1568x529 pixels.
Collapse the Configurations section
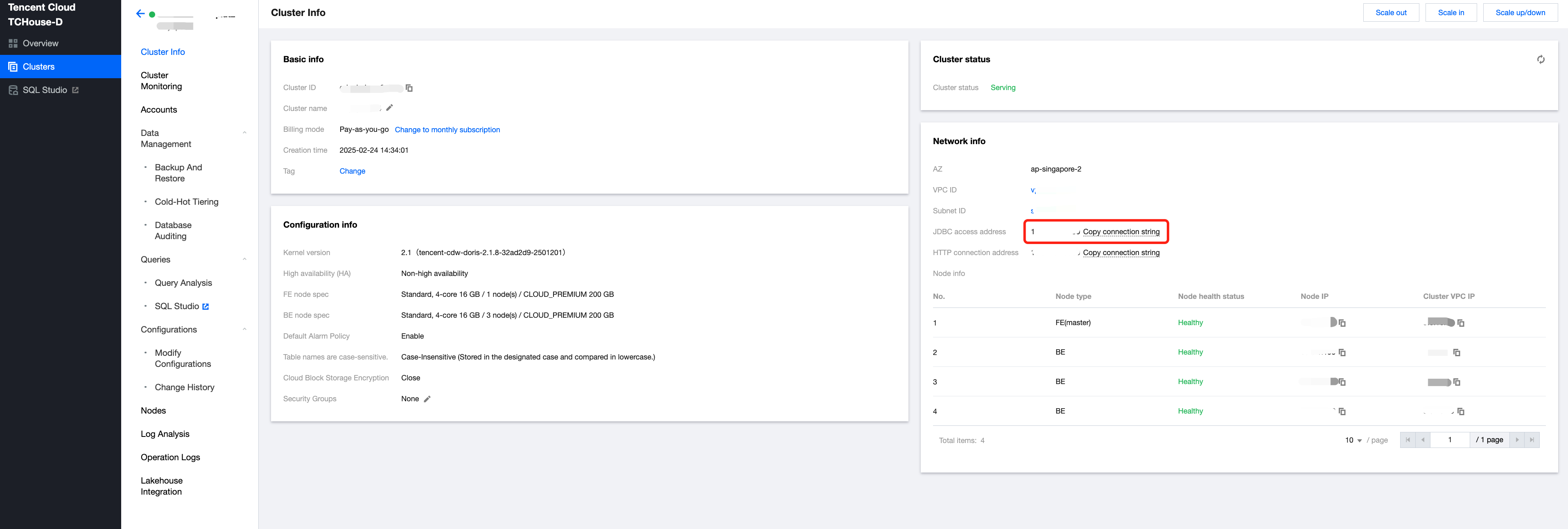[x=244, y=329]
